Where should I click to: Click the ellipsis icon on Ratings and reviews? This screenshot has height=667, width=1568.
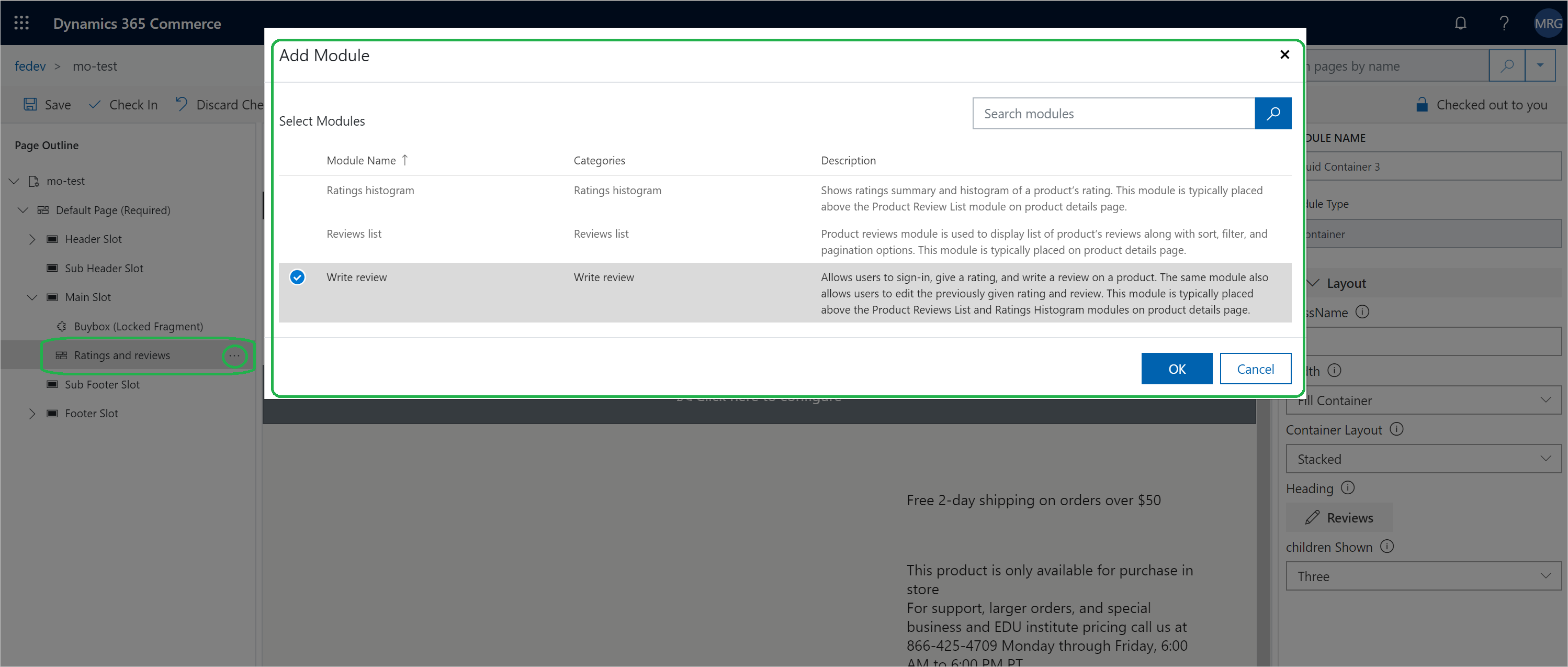234,355
